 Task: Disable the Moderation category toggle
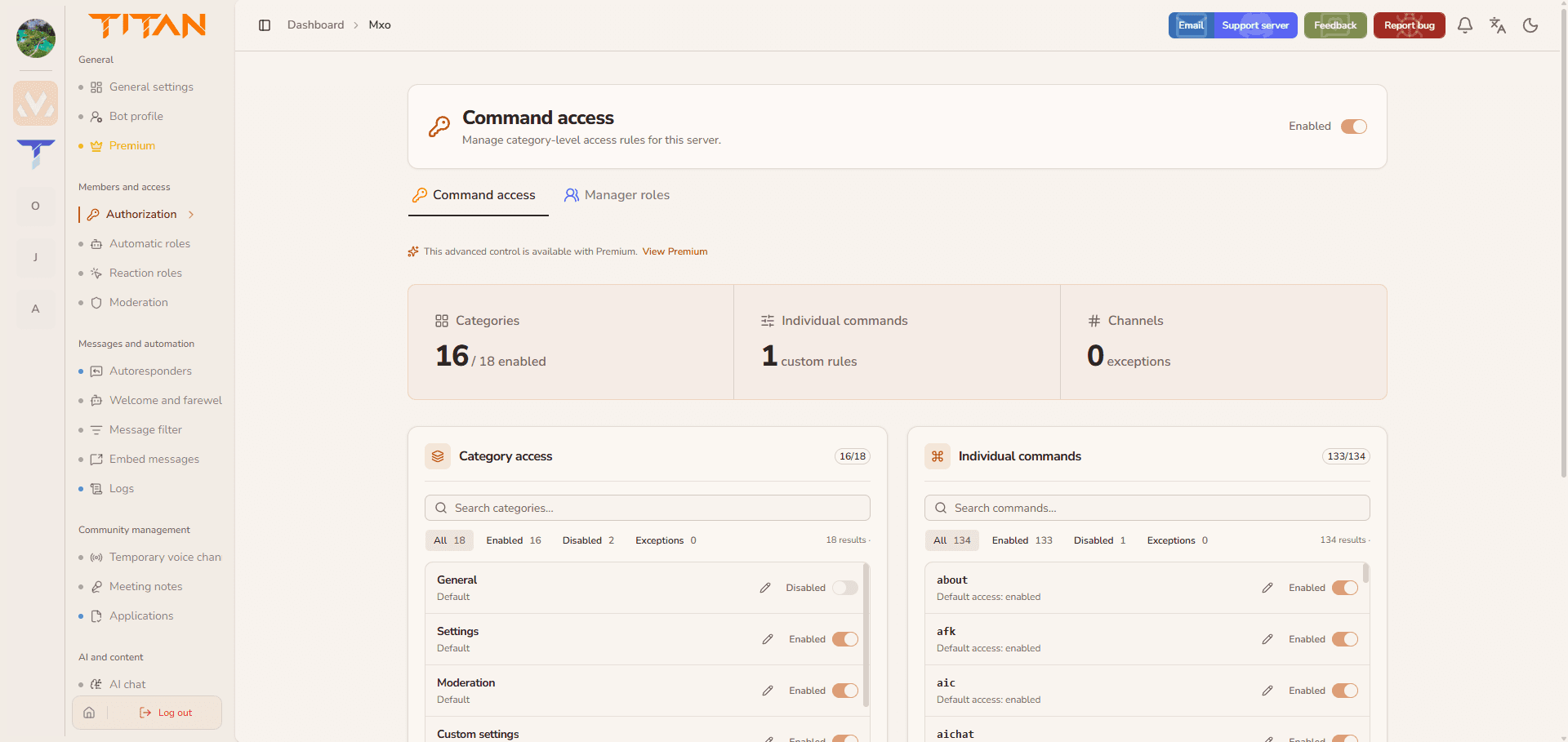point(845,691)
